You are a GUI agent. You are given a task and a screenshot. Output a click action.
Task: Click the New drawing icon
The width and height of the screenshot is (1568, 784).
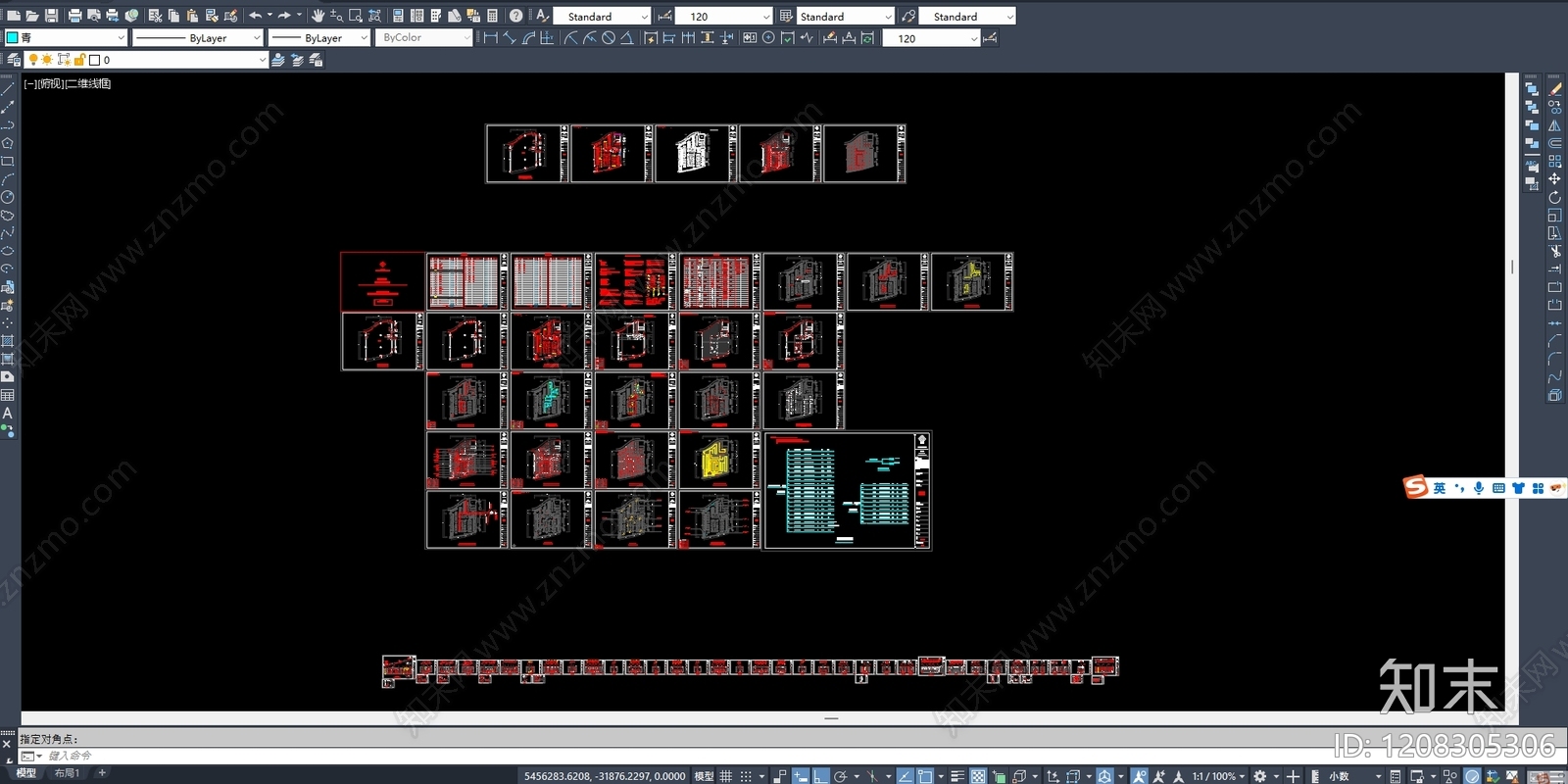(13, 16)
